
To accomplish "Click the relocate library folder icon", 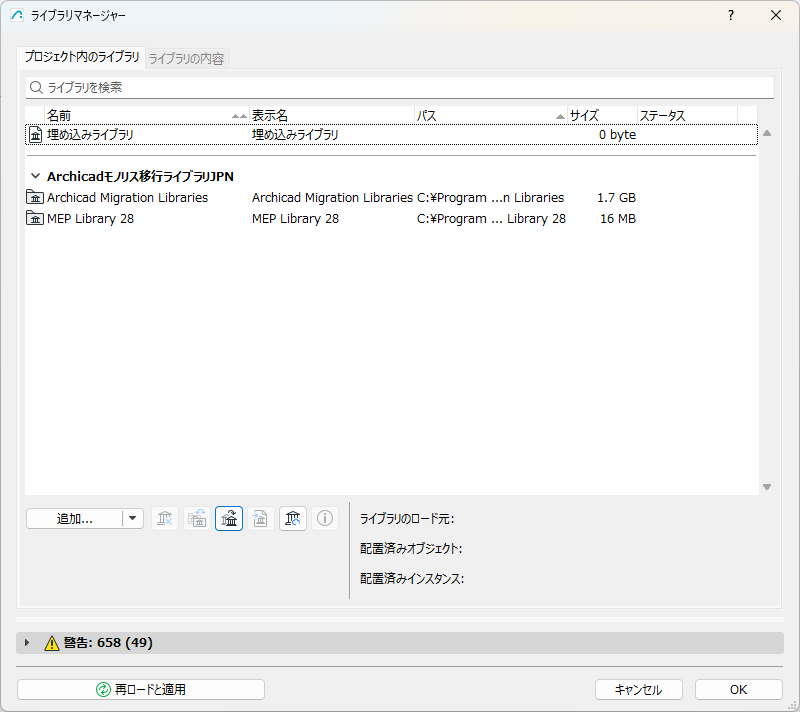I will [197, 519].
